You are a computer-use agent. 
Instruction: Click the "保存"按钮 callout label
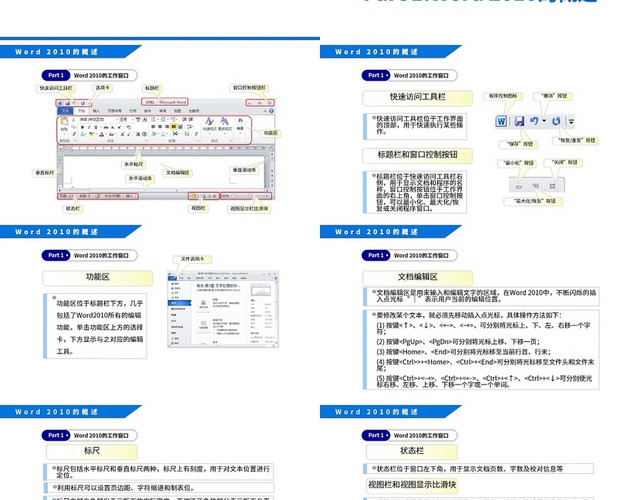pos(519,144)
